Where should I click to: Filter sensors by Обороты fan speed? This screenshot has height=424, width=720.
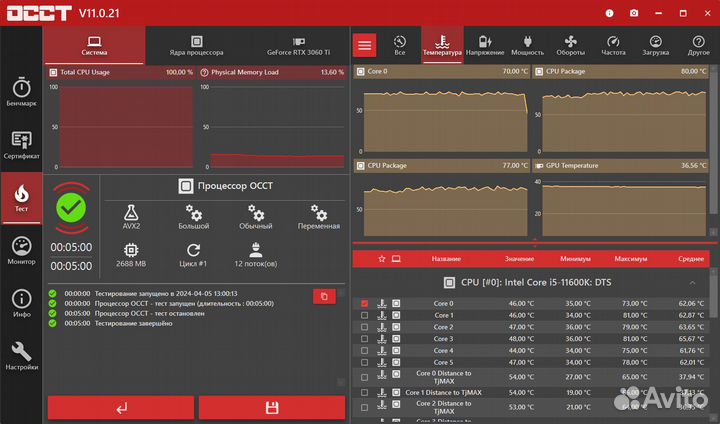(x=570, y=45)
